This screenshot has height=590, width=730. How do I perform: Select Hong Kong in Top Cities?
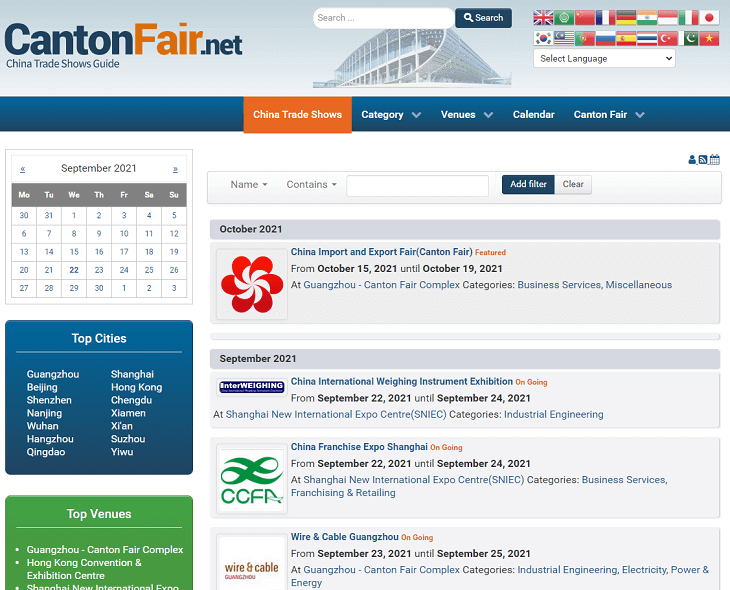(x=136, y=387)
